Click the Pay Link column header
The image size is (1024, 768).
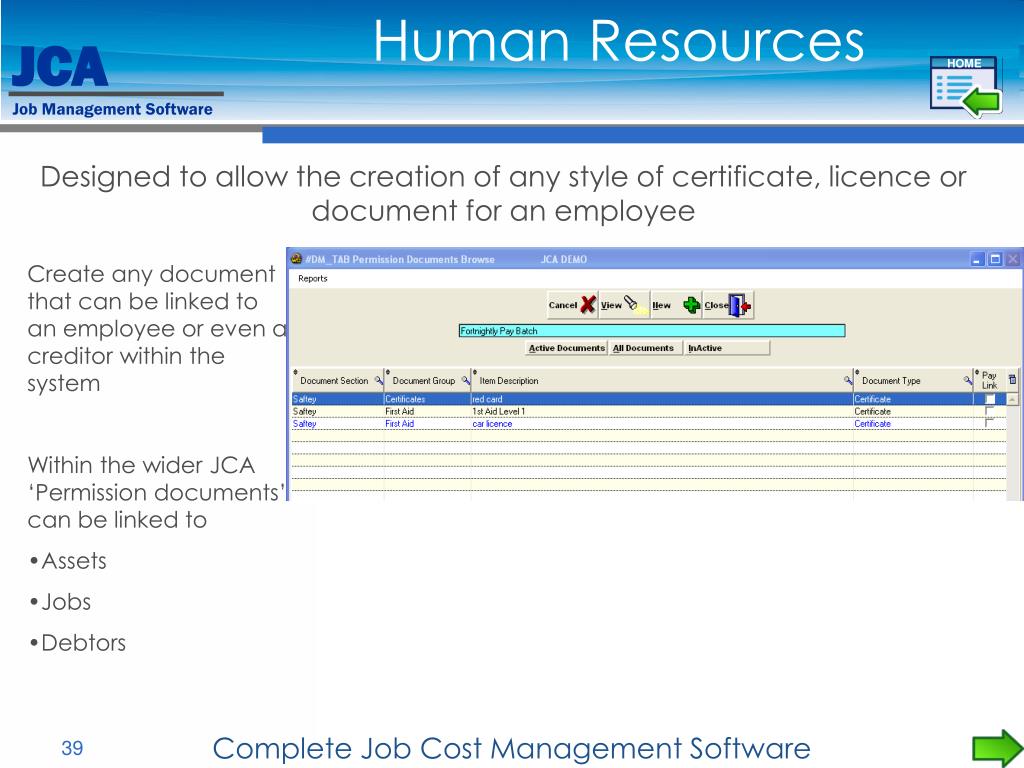(989, 380)
